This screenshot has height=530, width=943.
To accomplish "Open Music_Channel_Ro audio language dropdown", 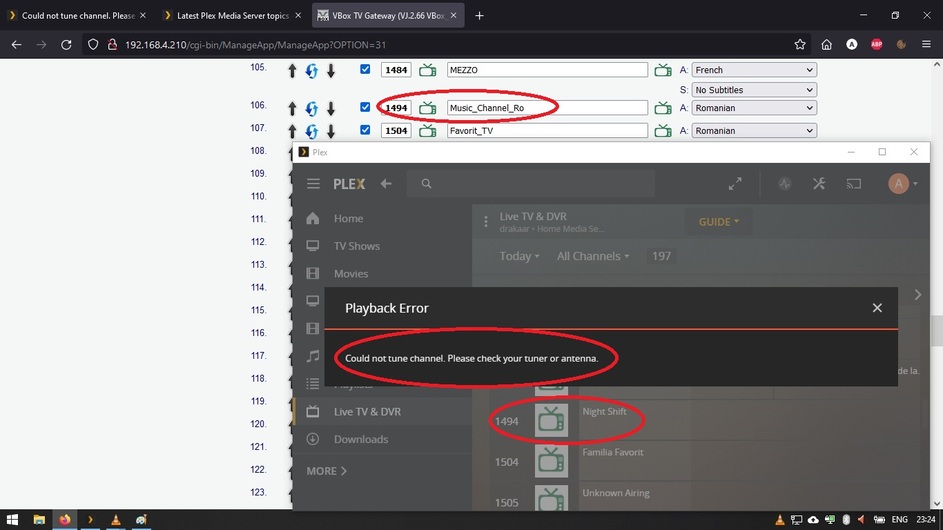I will click(x=754, y=108).
